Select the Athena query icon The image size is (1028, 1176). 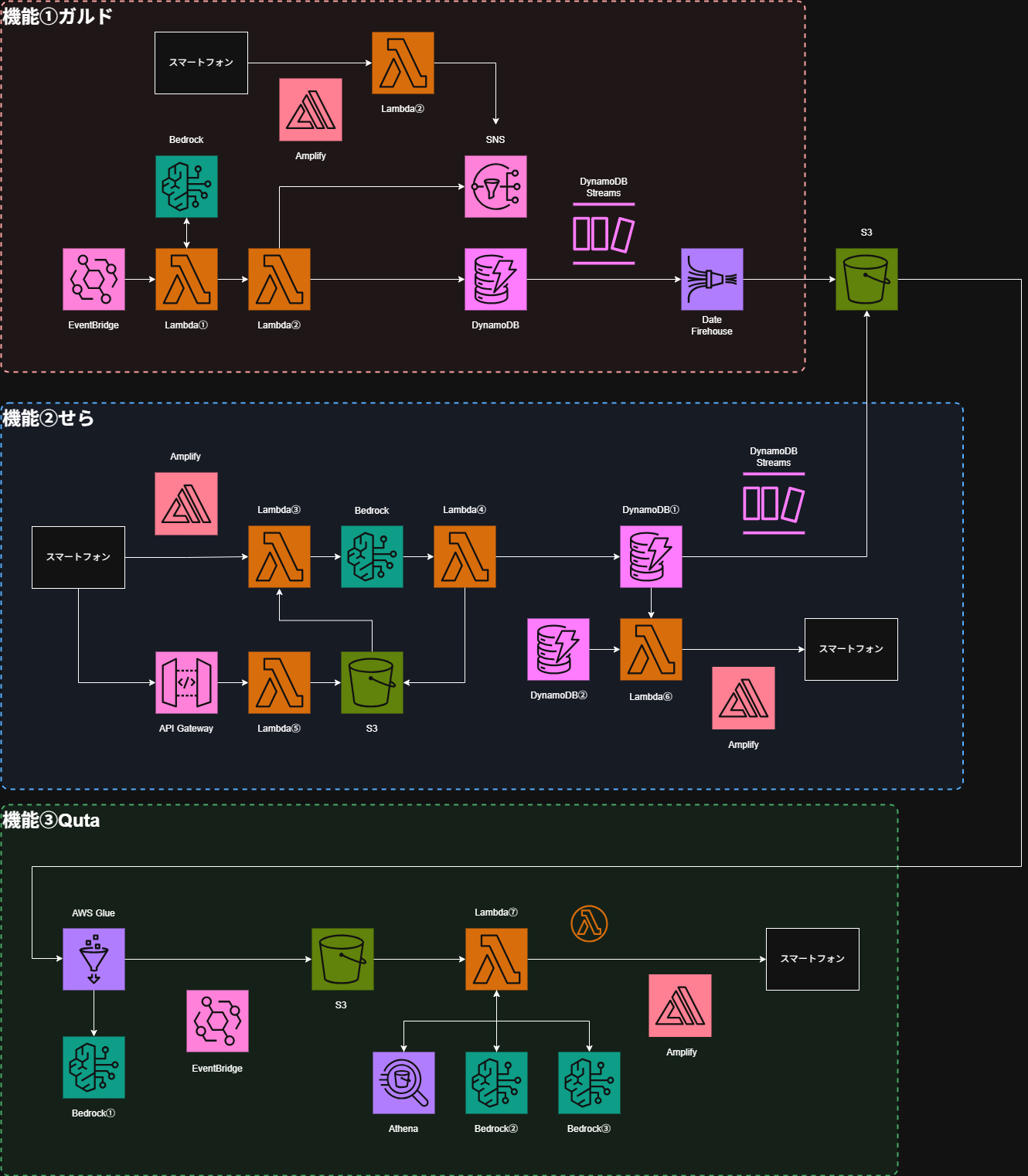coord(403,1083)
